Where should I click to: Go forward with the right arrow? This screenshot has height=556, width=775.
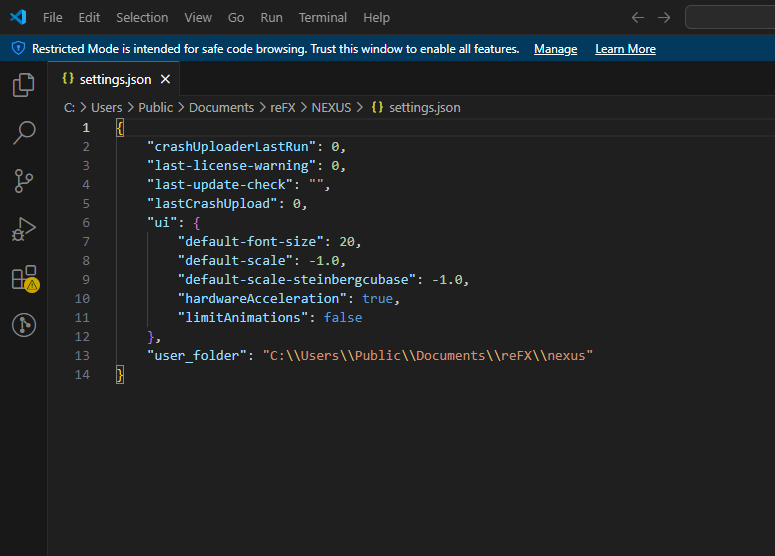pos(664,18)
